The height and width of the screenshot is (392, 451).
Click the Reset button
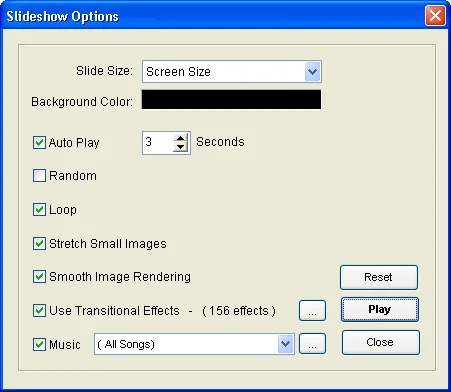(379, 277)
